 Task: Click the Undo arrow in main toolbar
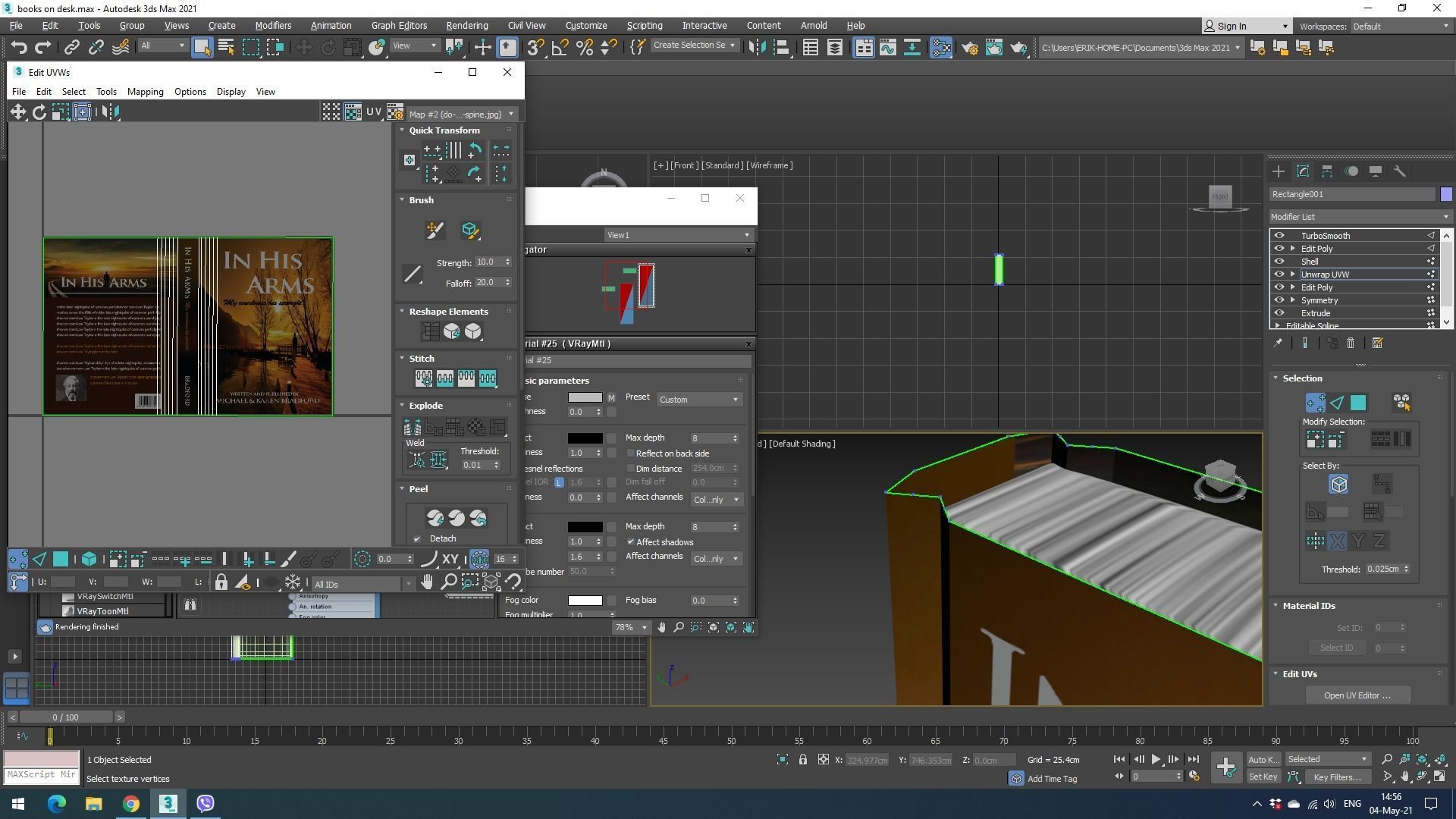(x=18, y=48)
